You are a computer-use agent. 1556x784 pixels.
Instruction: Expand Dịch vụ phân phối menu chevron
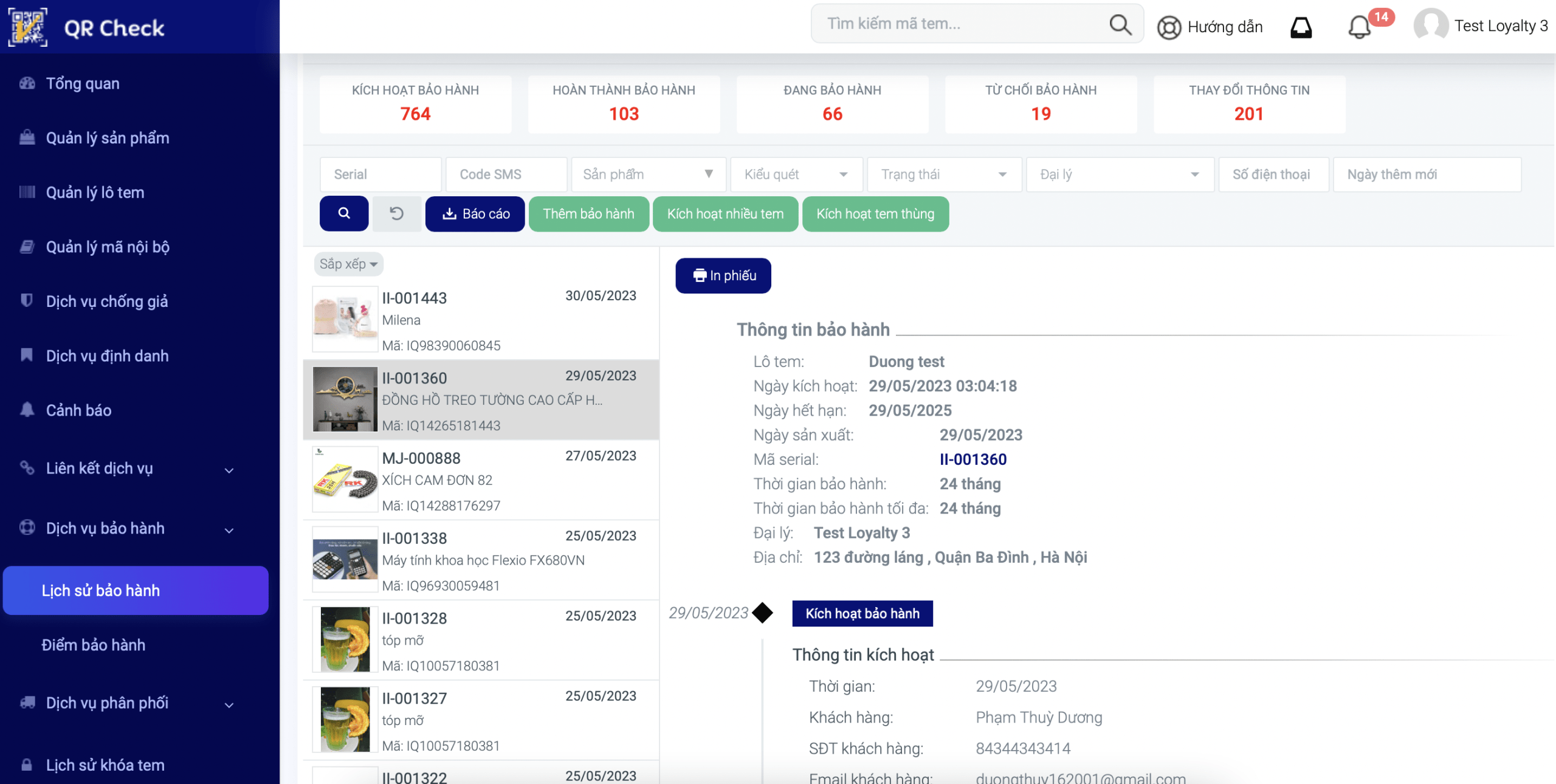tap(229, 705)
